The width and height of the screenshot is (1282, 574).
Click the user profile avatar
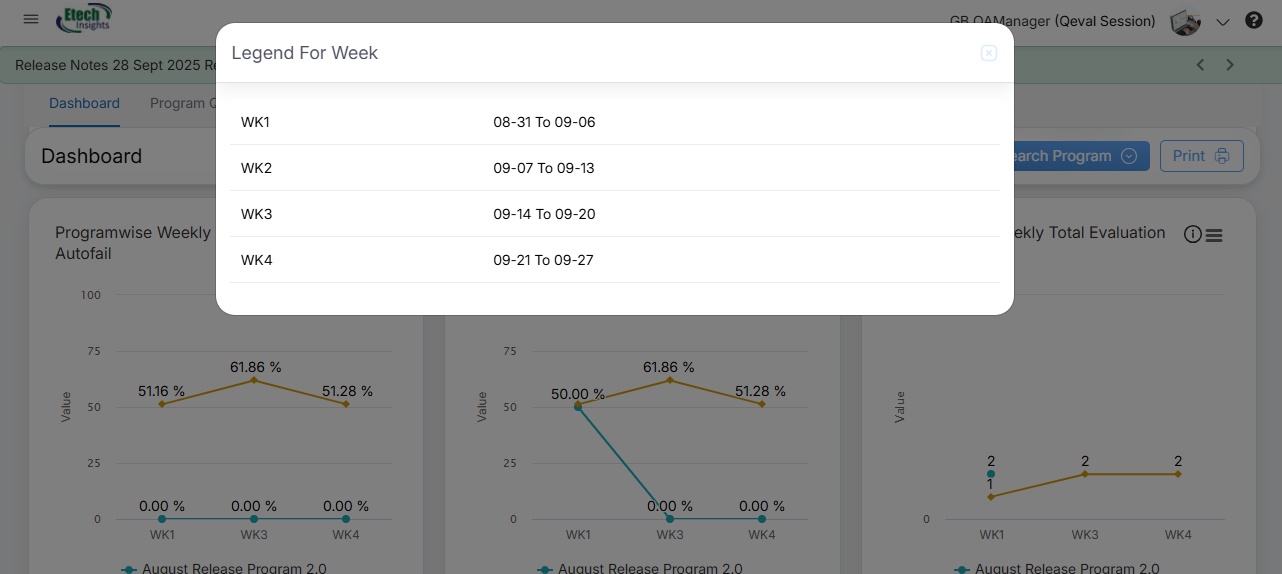[1186, 22]
